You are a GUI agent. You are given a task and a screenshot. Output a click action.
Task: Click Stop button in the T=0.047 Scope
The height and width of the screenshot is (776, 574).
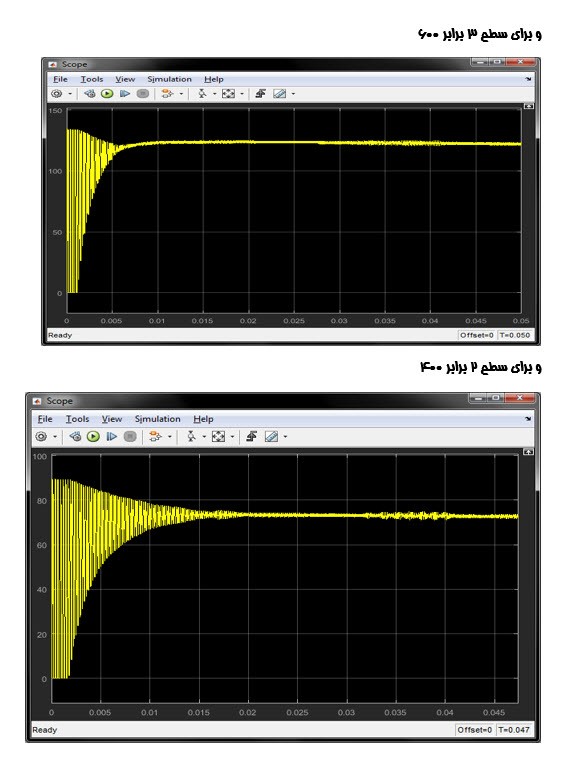(x=130, y=436)
